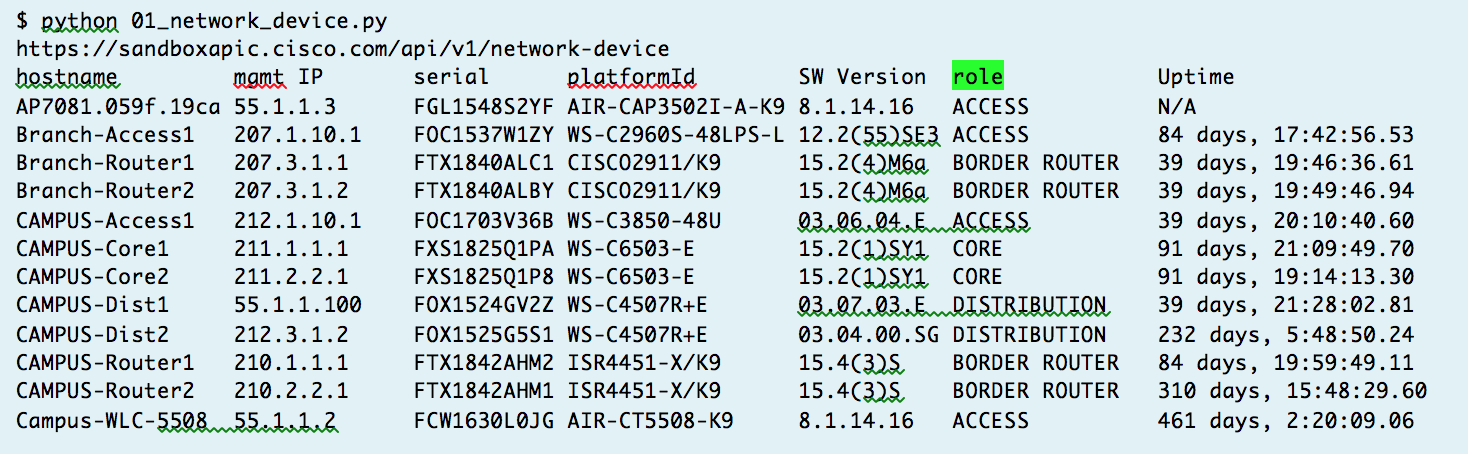1468x454 pixels.
Task: Select hostname CAMPUS-Core2
Action: point(92,276)
